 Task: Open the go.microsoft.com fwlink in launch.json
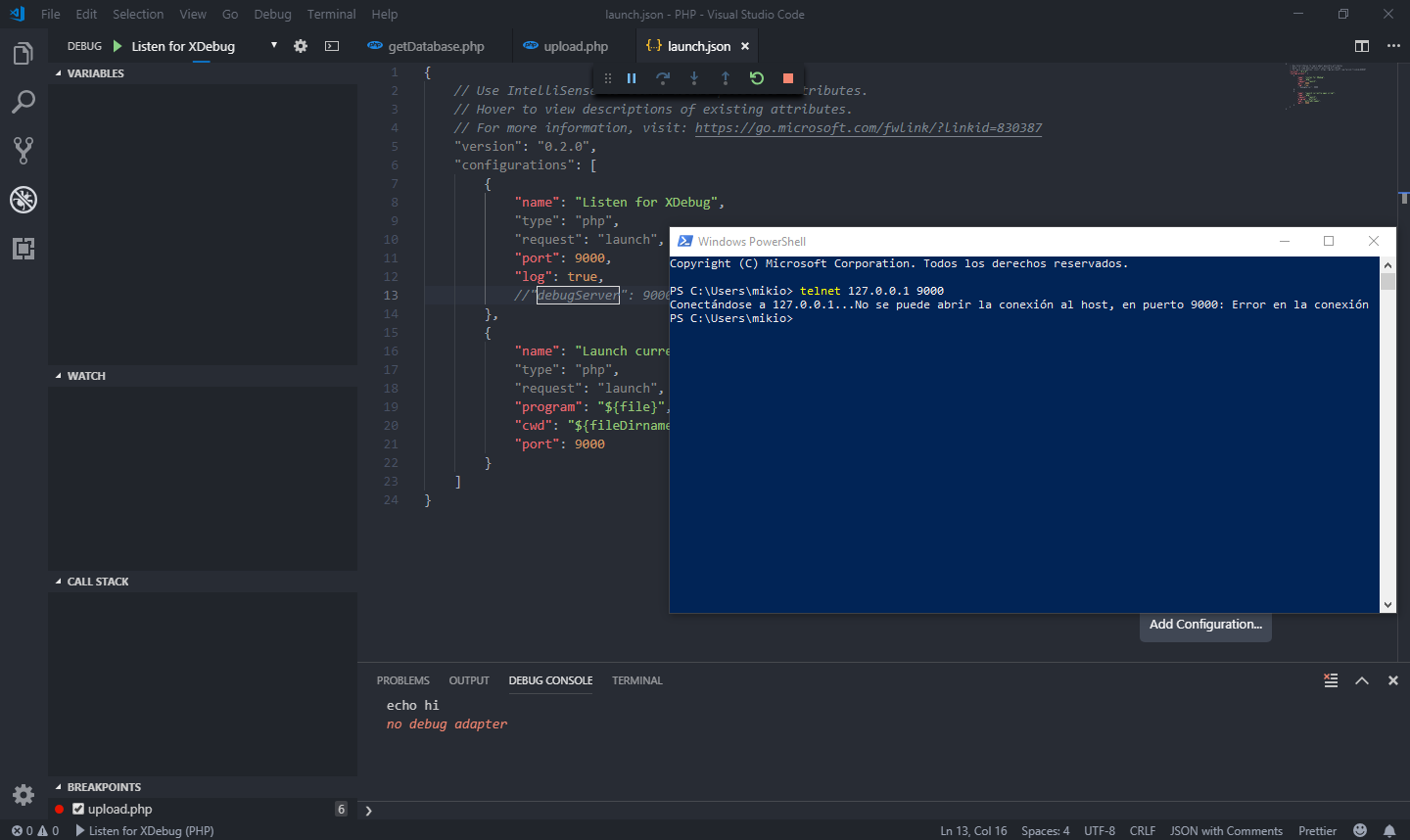tap(868, 127)
